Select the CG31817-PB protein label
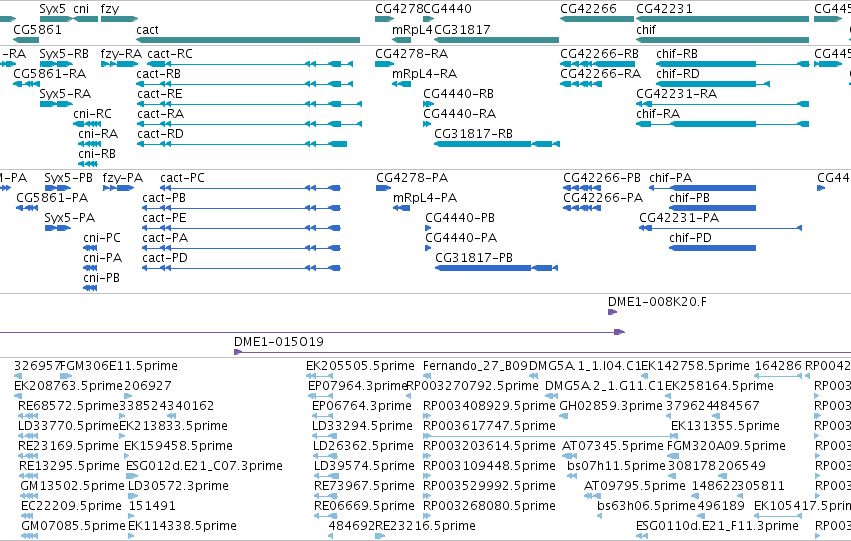The height and width of the screenshot is (541, 851). coord(474,258)
